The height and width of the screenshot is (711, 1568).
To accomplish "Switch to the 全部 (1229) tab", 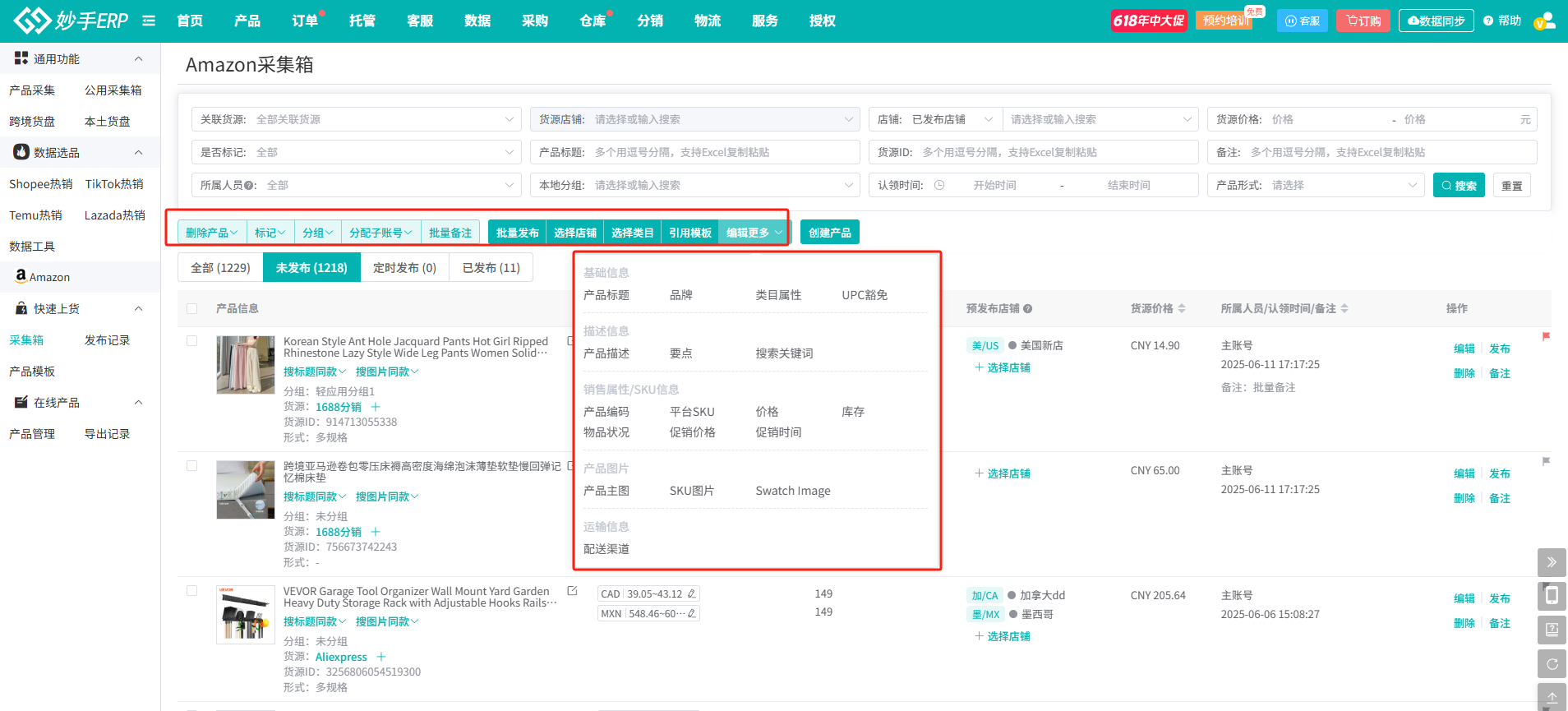I will click(220, 267).
